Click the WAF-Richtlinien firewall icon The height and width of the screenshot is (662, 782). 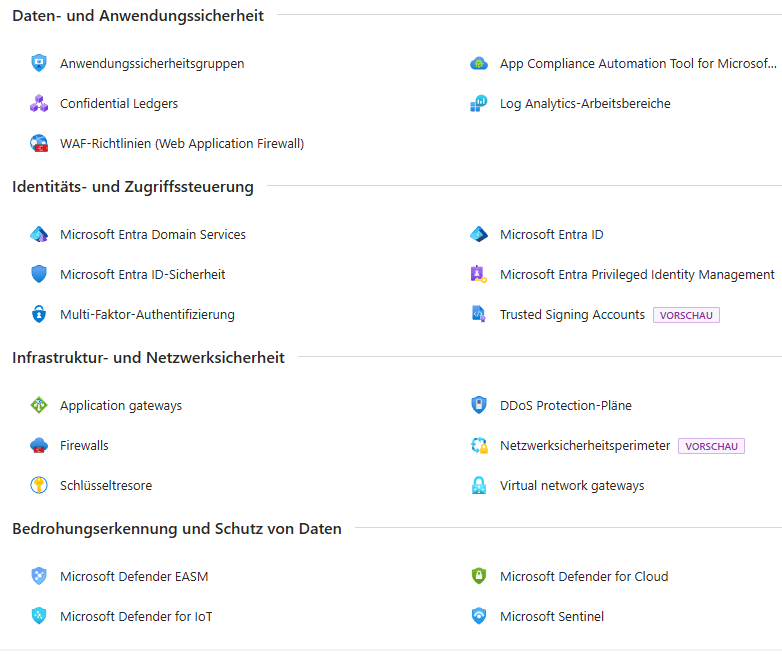(39, 143)
